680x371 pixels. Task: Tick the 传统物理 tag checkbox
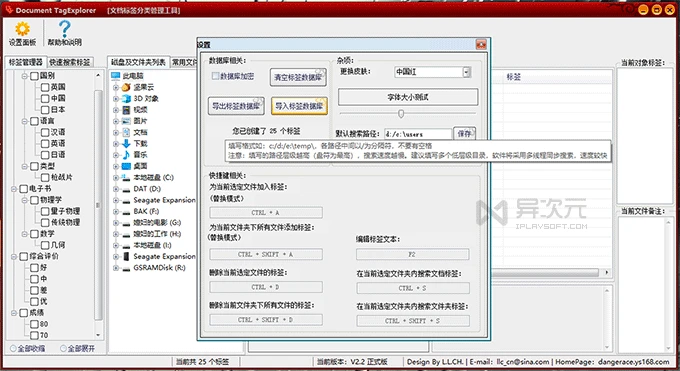pos(45,223)
